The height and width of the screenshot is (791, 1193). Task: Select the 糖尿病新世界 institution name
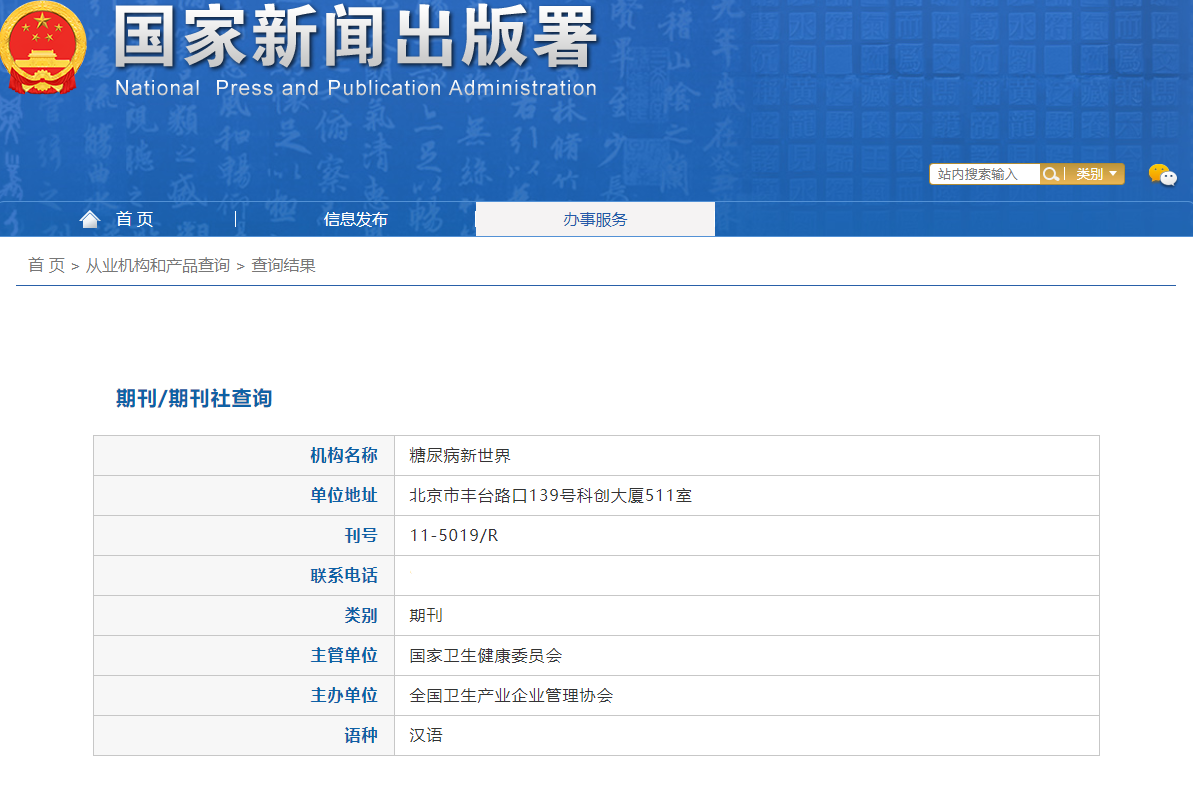point(460,456)
